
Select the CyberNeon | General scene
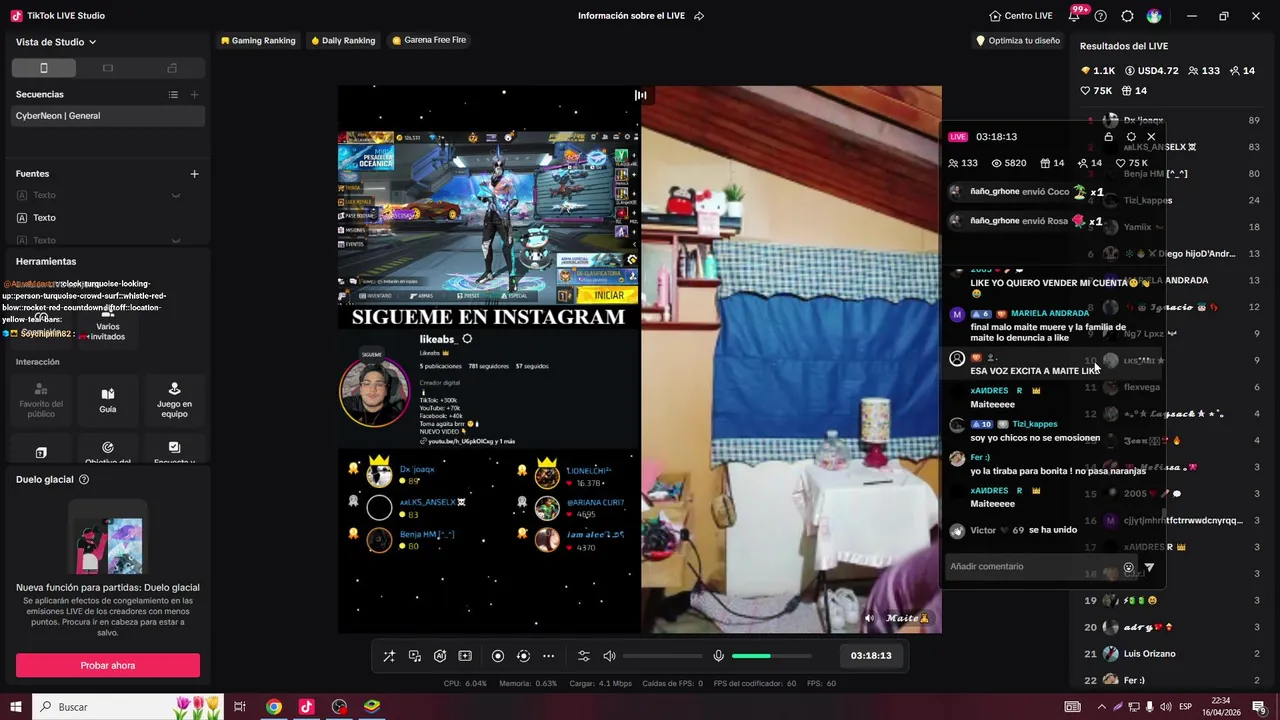108,116
